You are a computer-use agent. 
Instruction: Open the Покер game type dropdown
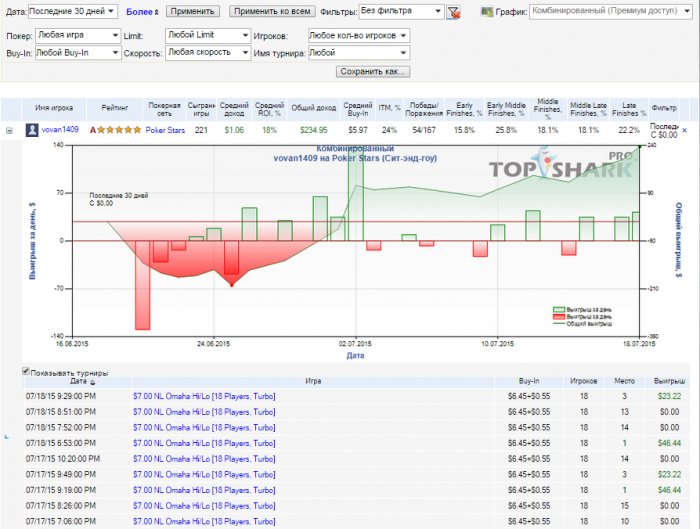77,35
